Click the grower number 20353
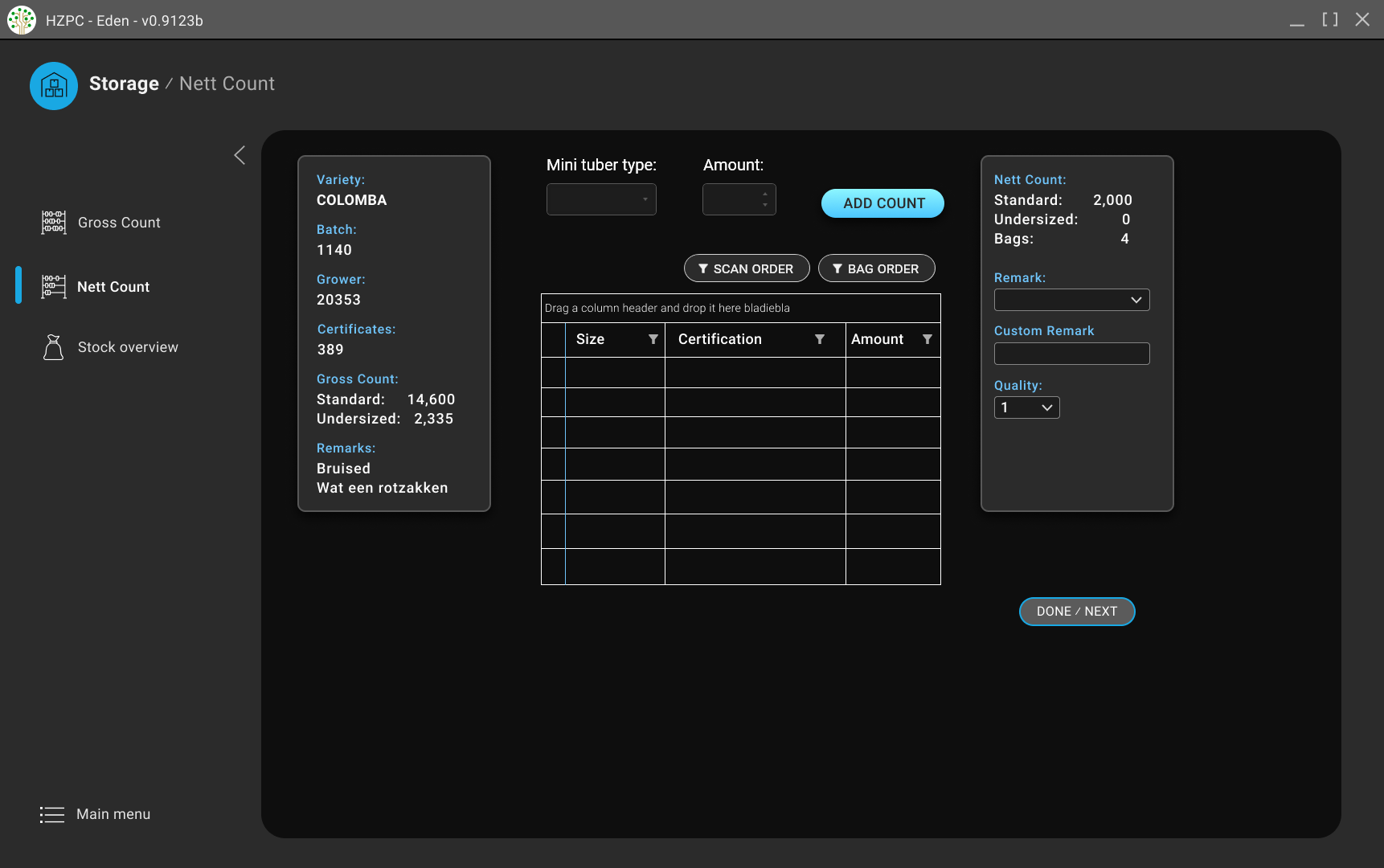The height and width of the screenshot is (868, 1384). point(338,300)
